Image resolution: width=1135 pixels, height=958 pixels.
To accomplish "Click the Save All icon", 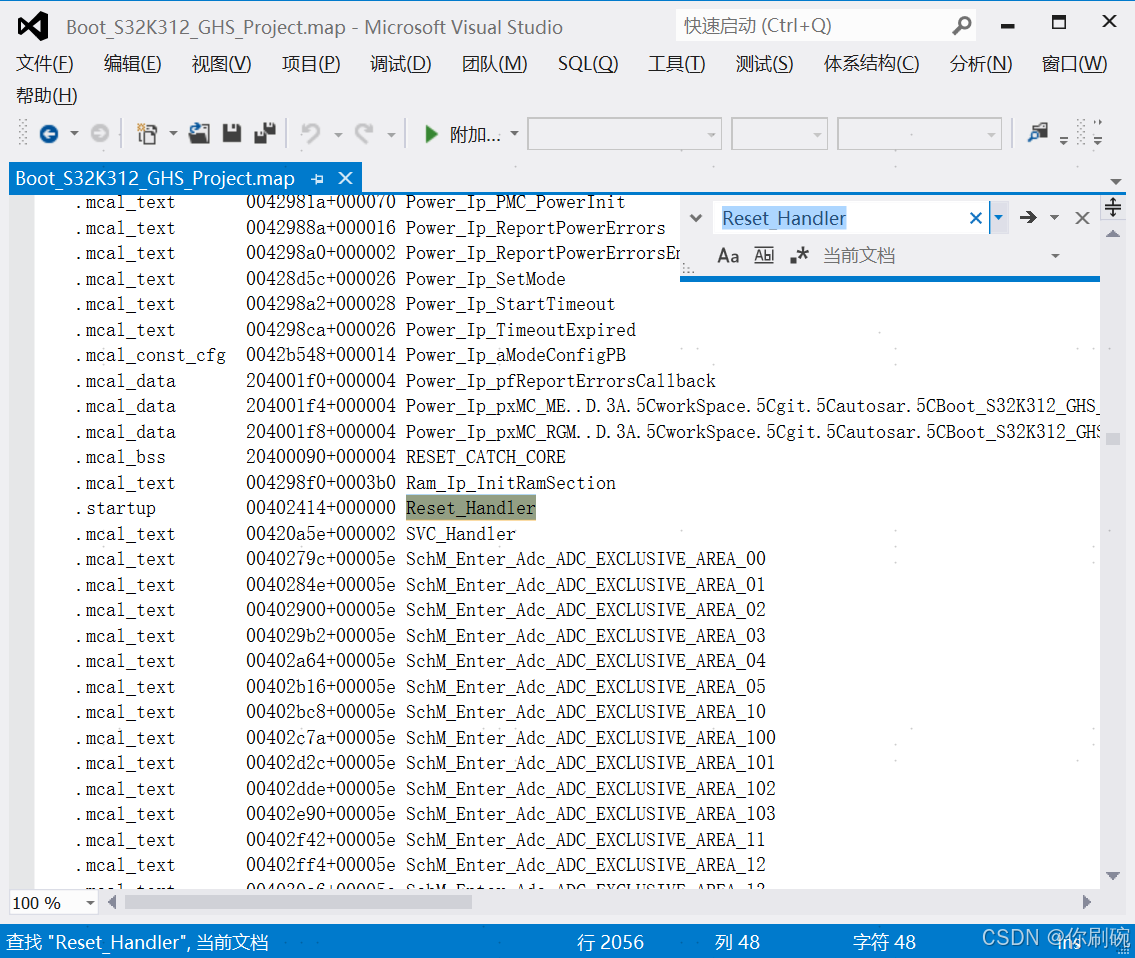I will pos(264,132).
